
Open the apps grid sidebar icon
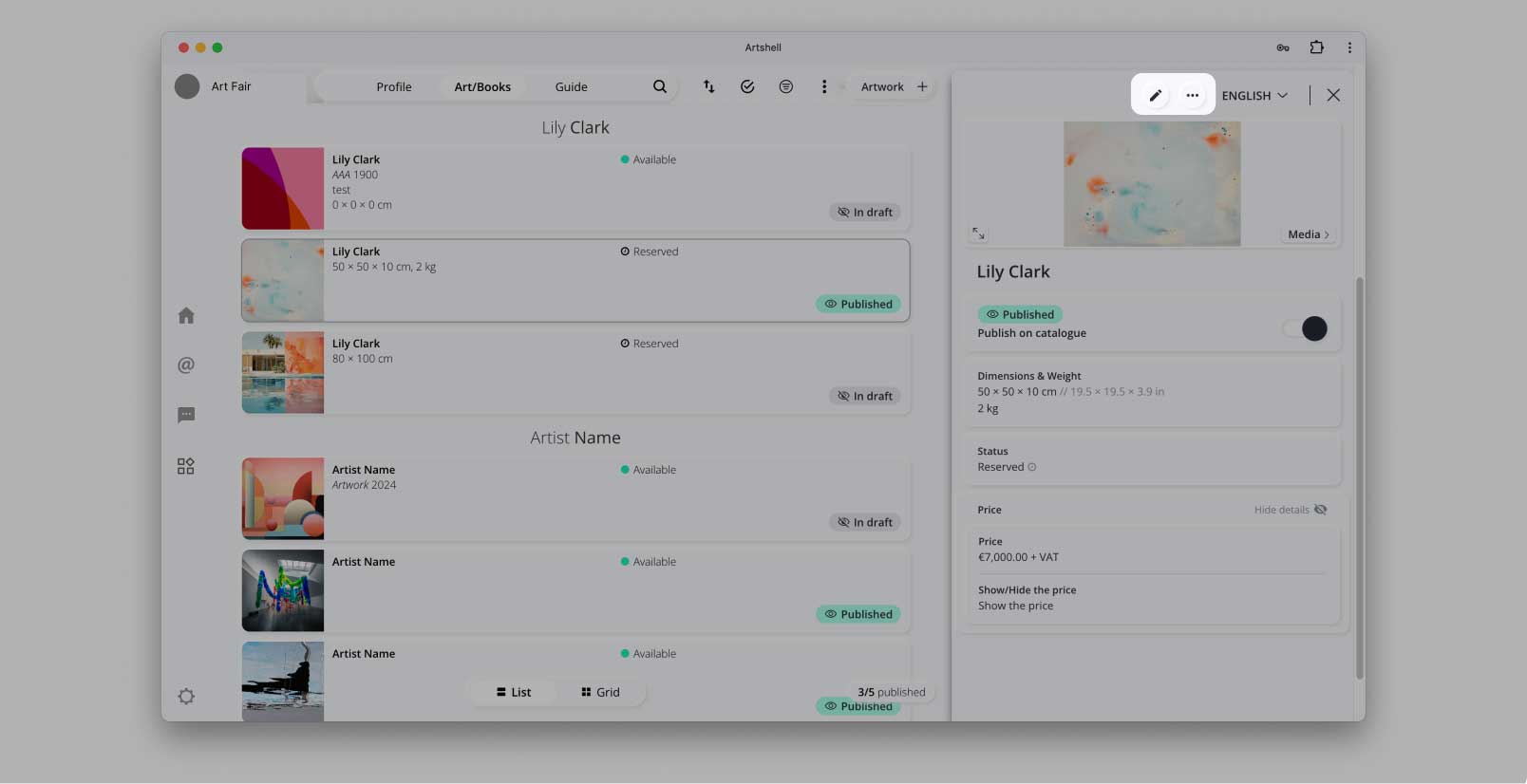click(x=186, y=466)
